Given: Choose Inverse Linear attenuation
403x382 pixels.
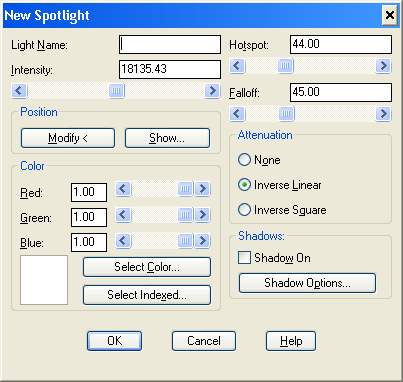Looking at the screenshot, I should (280, 185).
